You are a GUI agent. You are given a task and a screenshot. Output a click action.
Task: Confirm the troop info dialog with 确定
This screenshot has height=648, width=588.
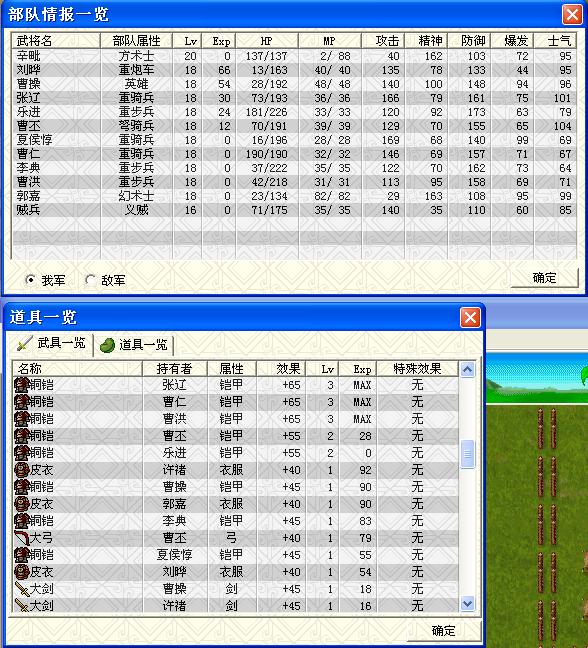[x=545, y=278]
